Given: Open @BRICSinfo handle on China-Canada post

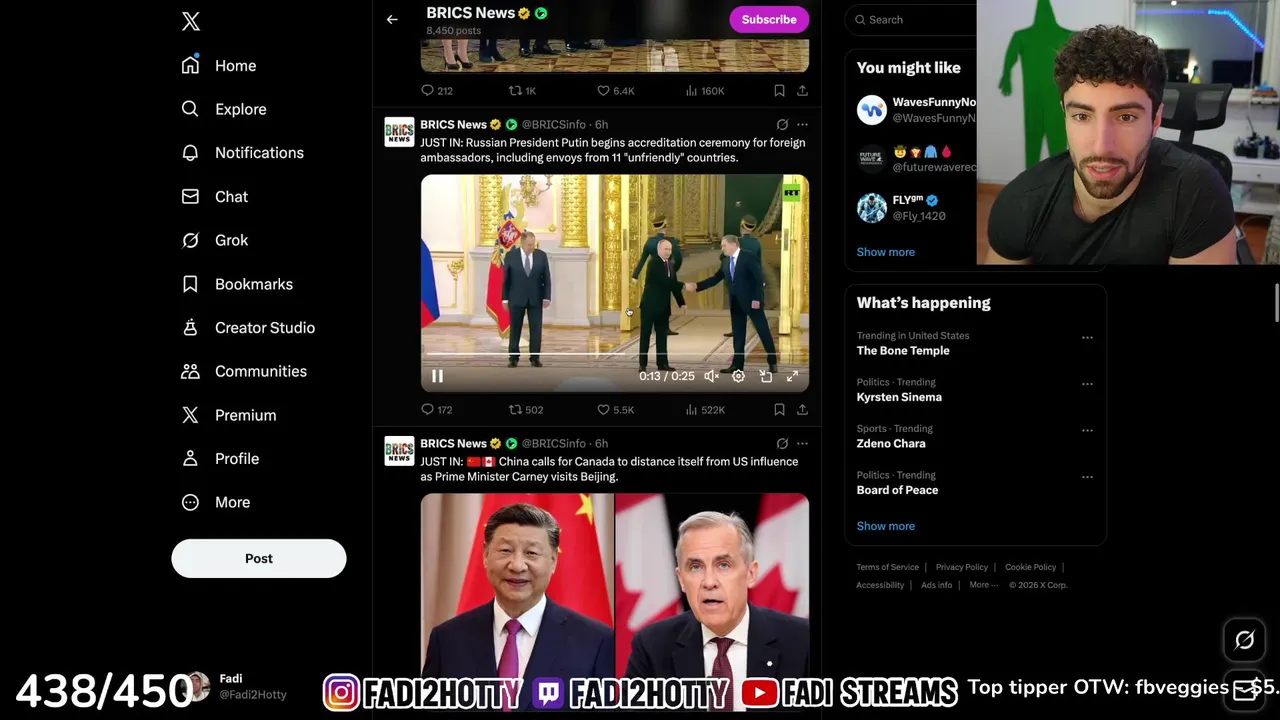Looking at the screenshot, I should coord(554,443).
